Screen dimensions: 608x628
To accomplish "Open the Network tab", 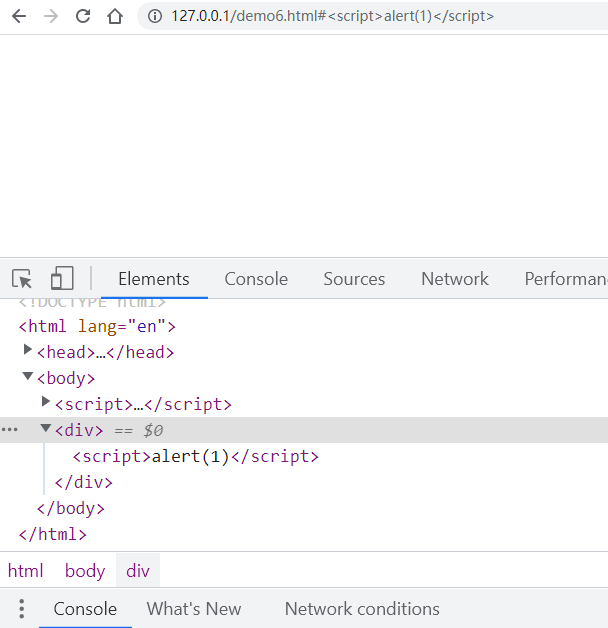I will [455, 279].
